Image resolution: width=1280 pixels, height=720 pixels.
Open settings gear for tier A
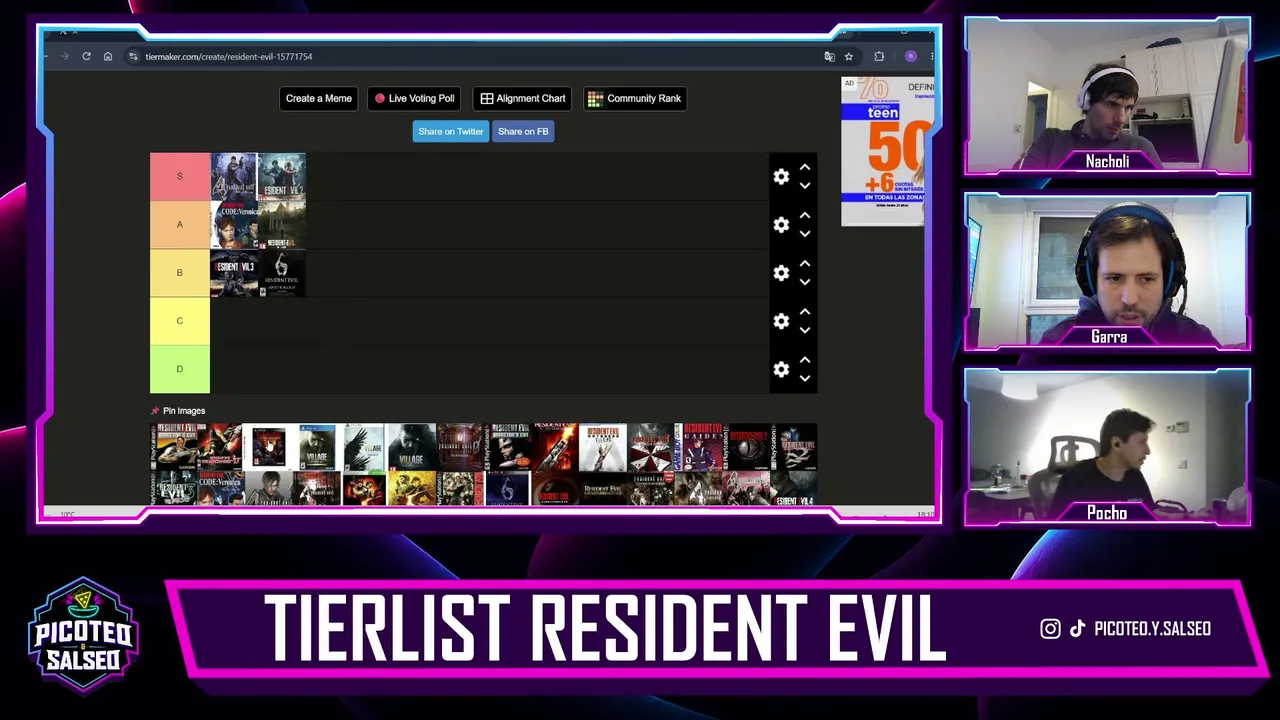coord(781,225)
